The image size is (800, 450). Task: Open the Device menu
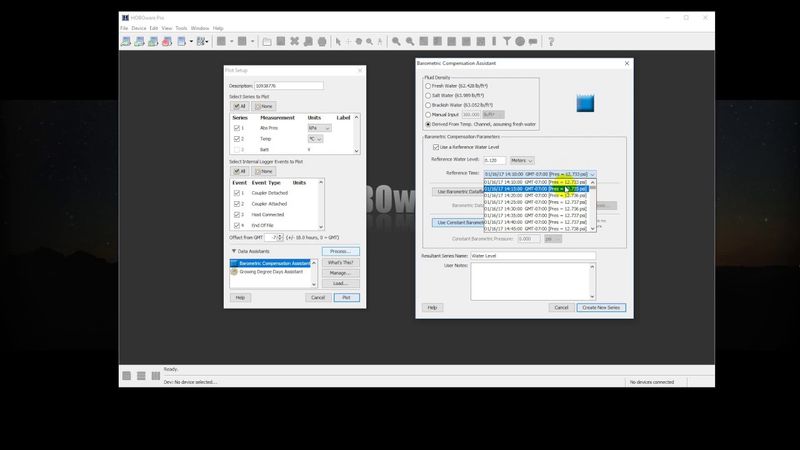(139, 29)
